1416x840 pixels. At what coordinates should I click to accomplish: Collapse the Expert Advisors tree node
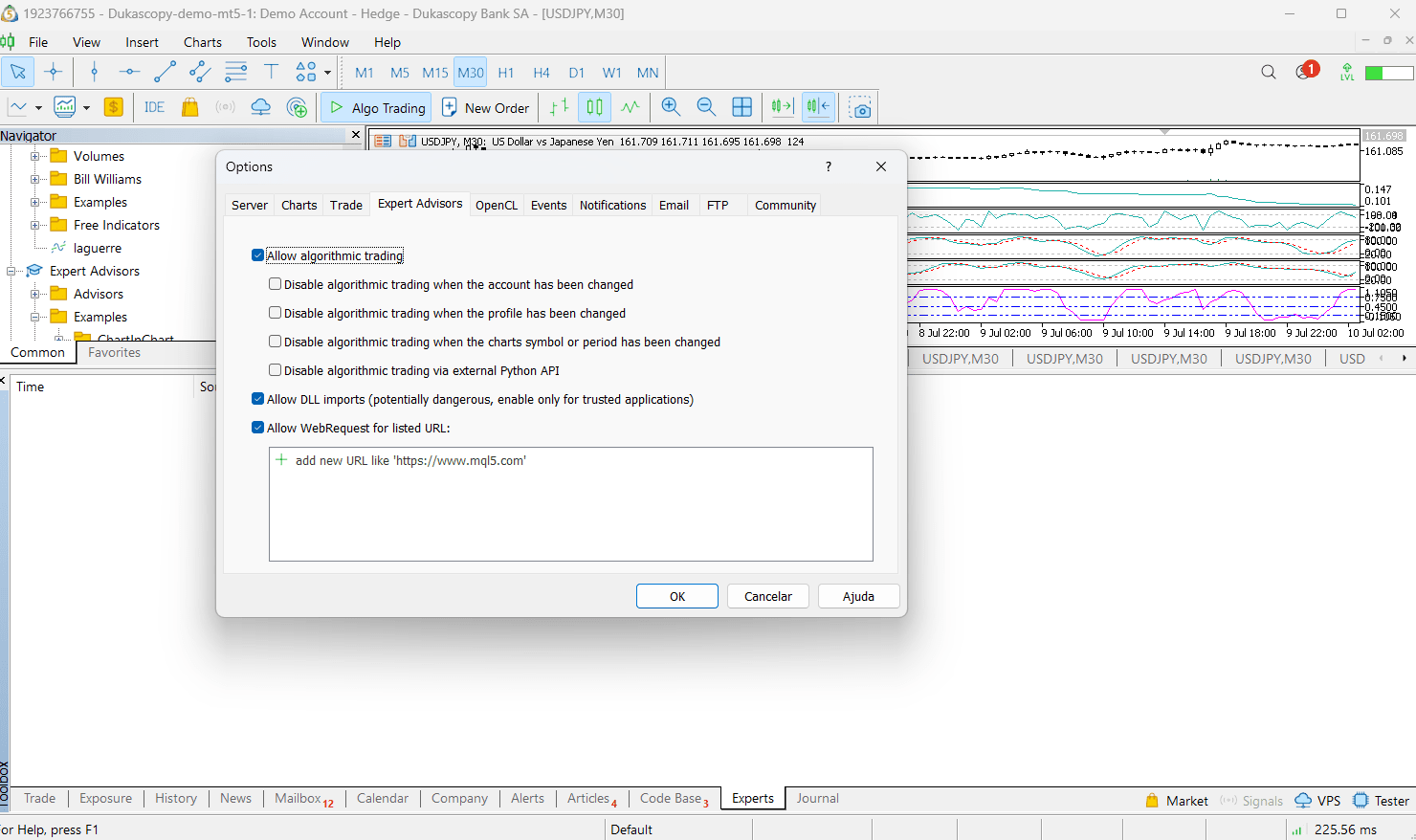pos(11,271)
